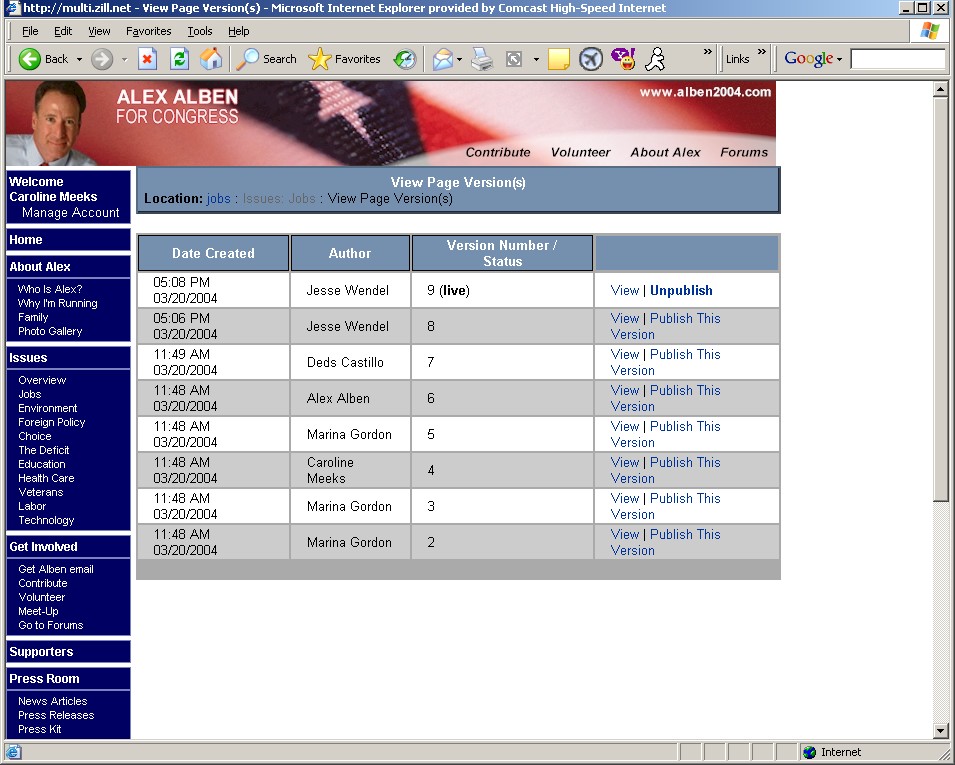This screenshot has height=765, width=955.
Task: Expand the Back button history dropdown
Action: click(79, 59)
